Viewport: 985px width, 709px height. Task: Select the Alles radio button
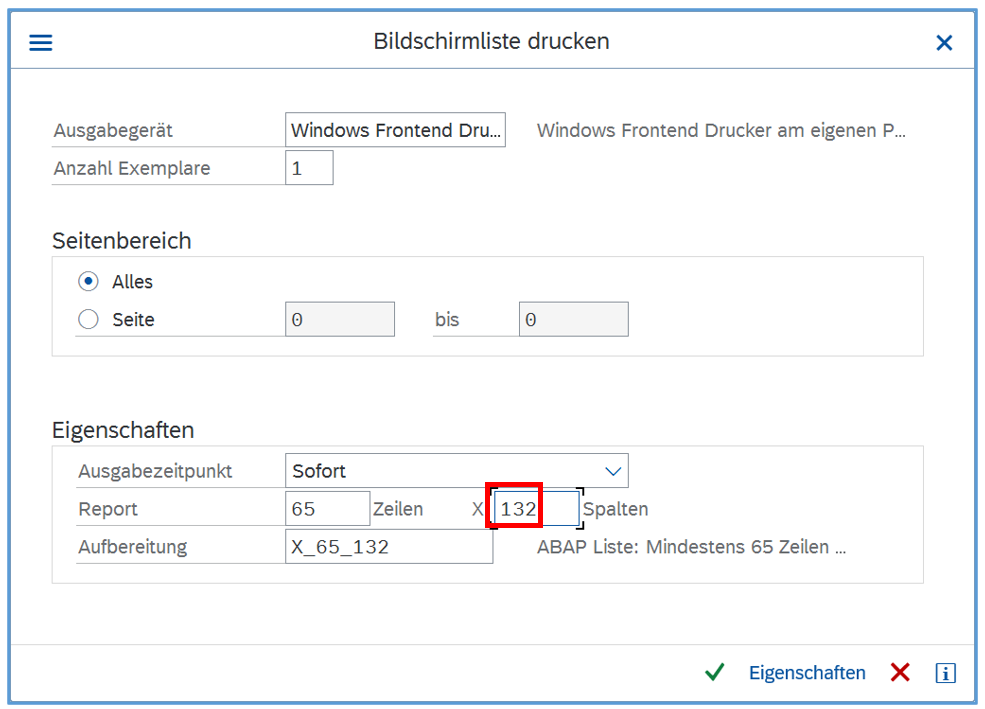tap(89, 282)
